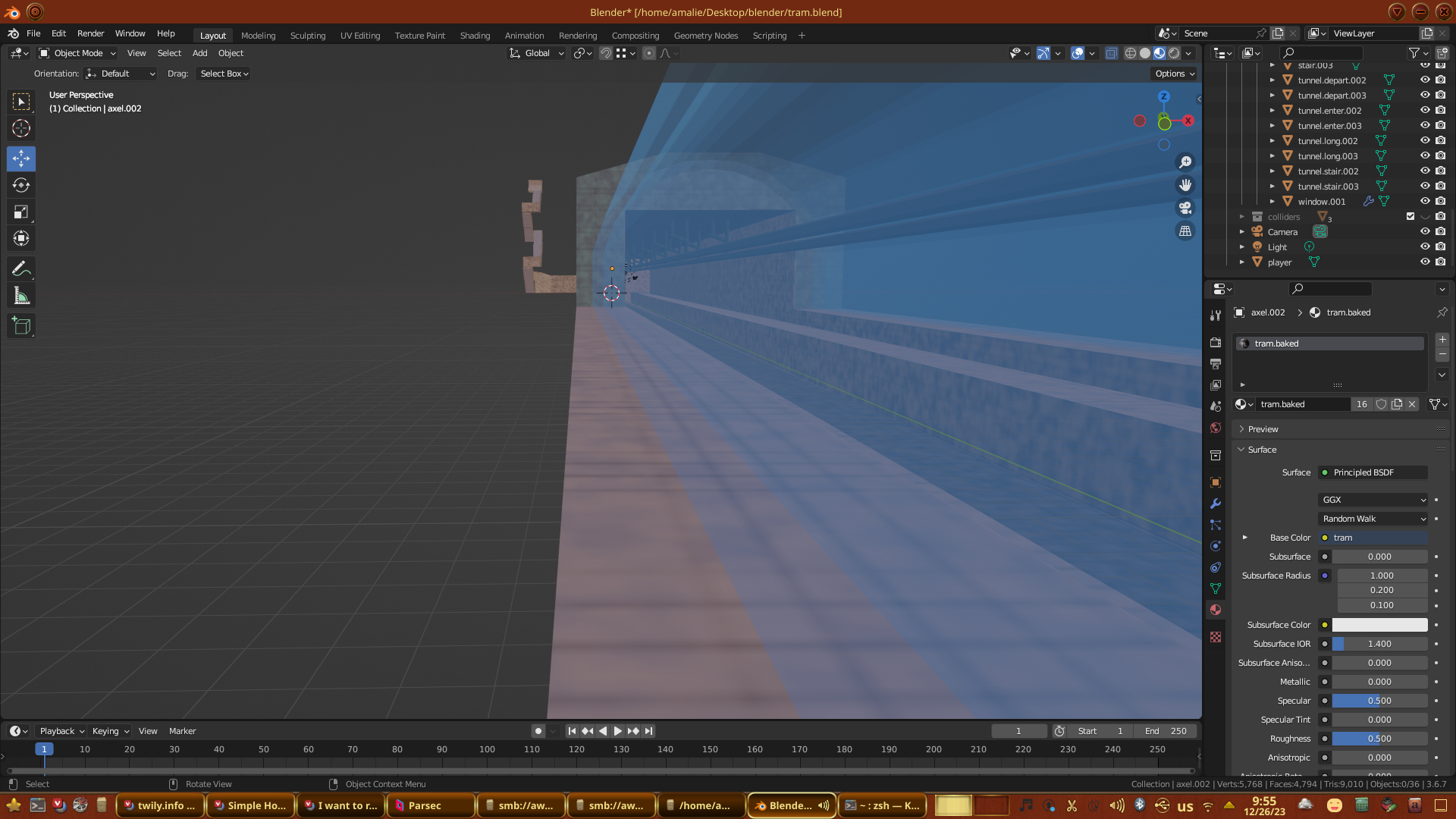1456x819 pixels.
Task: Select the Add Cube tool
Action: tap(21, 326)
